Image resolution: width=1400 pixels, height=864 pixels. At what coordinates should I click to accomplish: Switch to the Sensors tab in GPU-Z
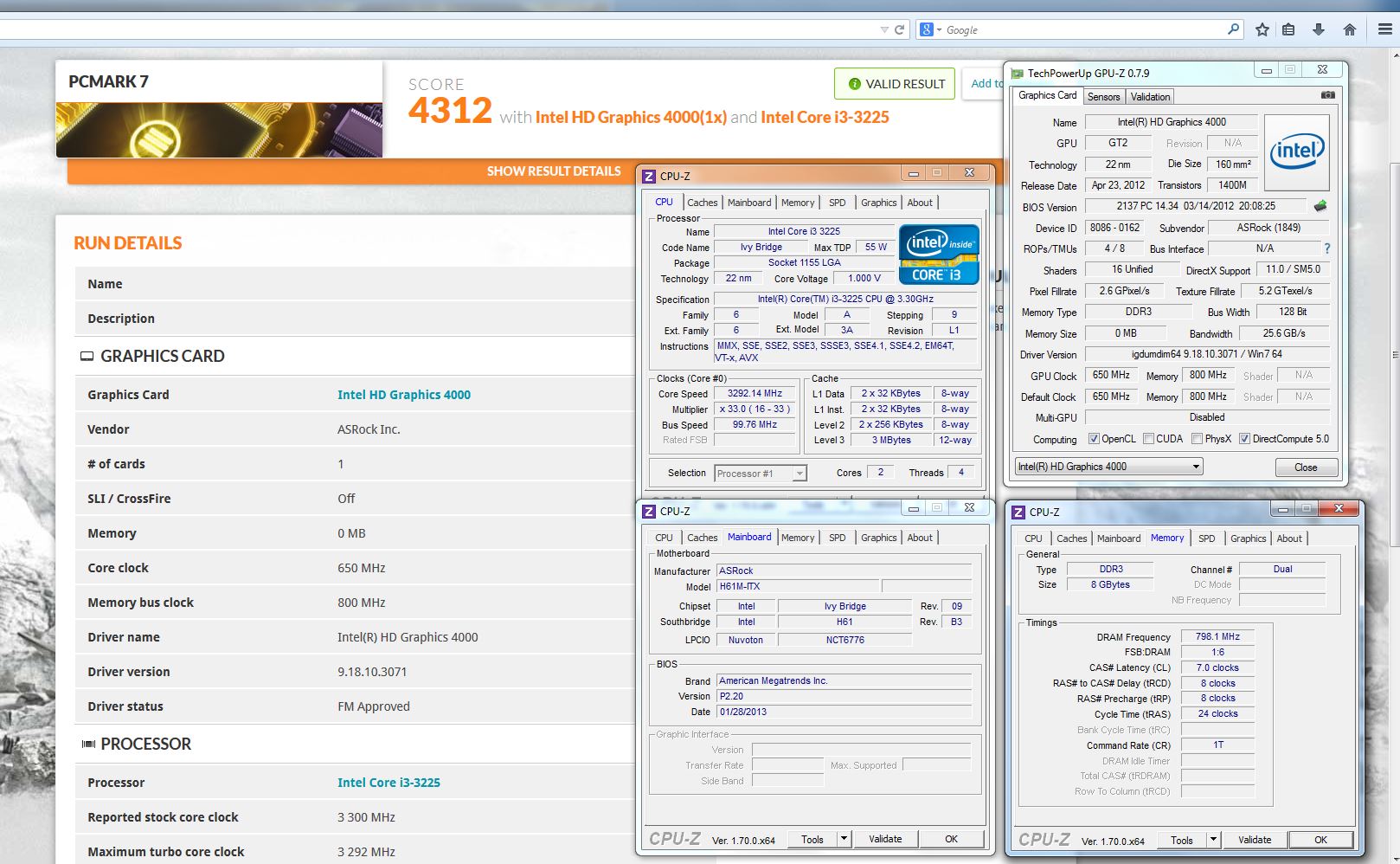pyautogui.click(x=1103, y=97)
